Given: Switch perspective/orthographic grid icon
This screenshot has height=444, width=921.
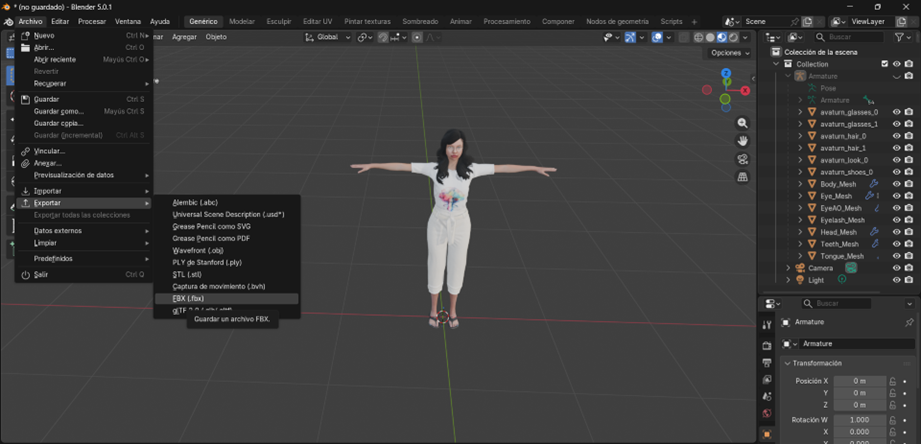Looking at the screenshot, I should click(x=742, y=177).
